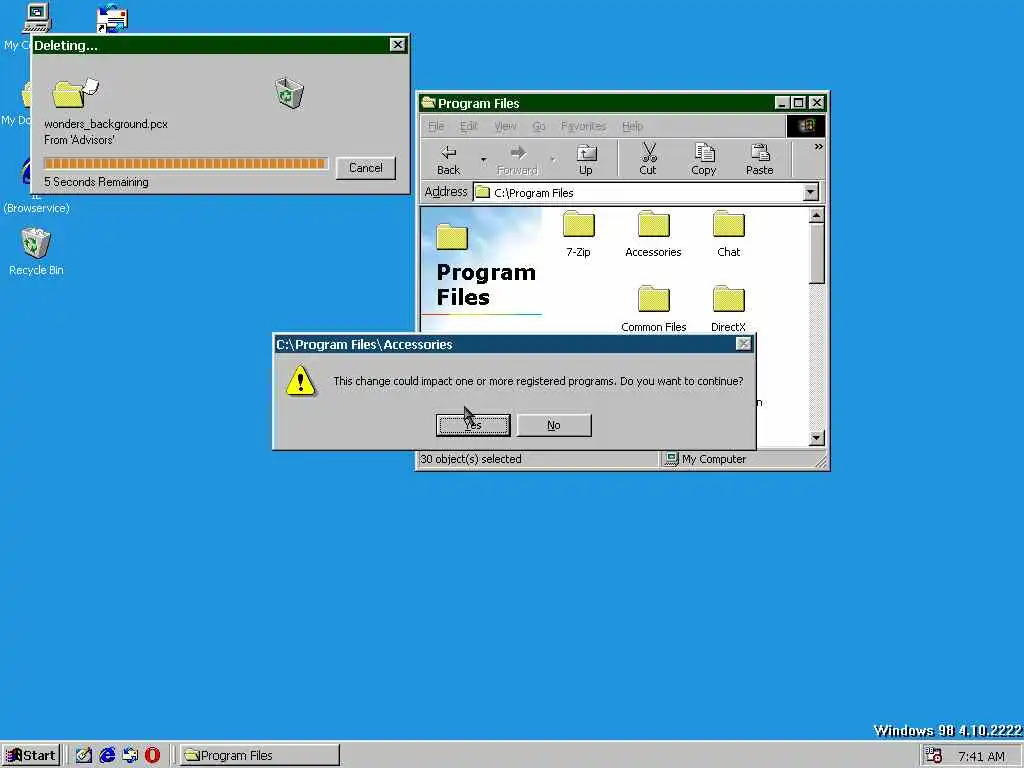Click the Outlook Express quick launch icon
Screen dimensions: 1024x768
130,756
